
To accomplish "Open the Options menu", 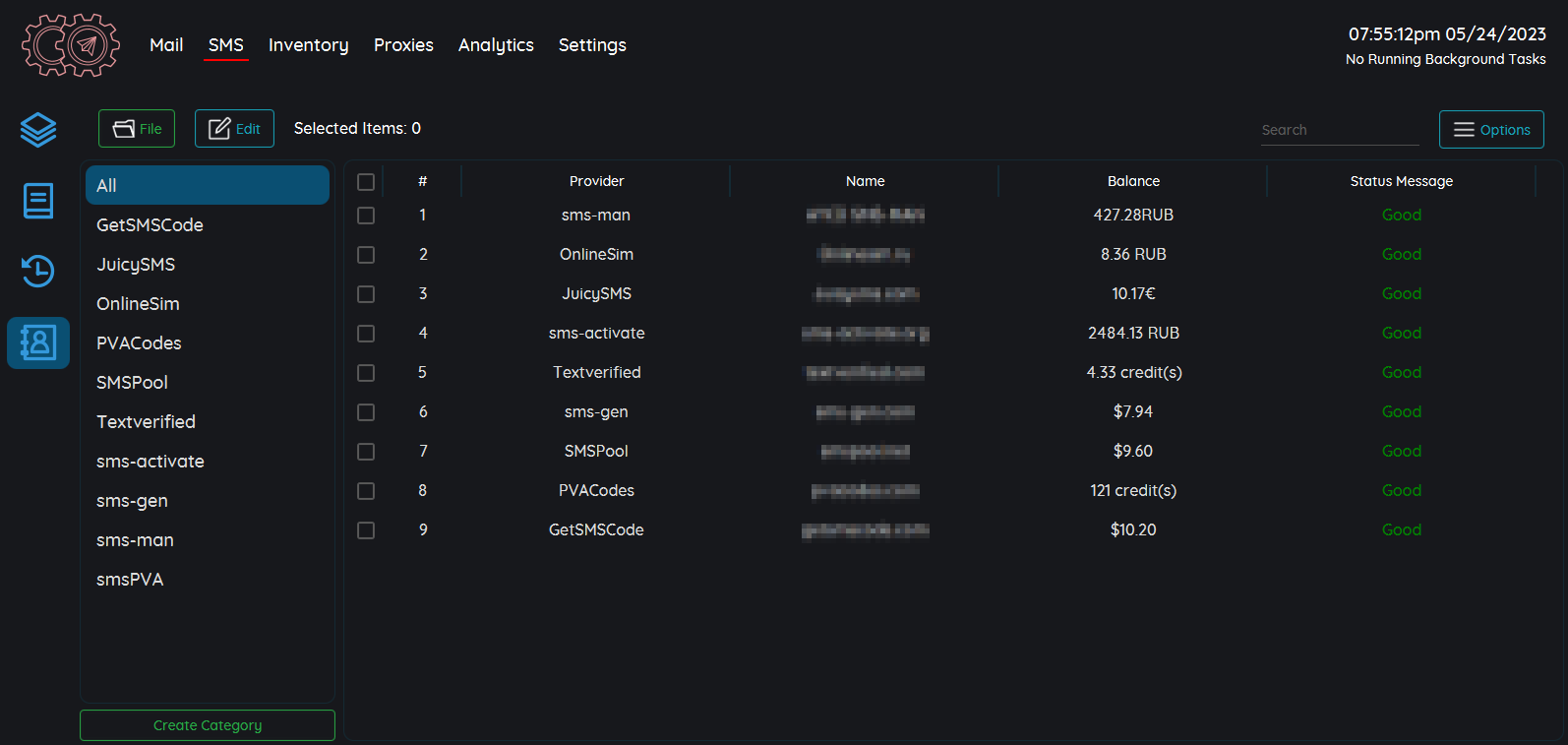I will coord(1491,130).
